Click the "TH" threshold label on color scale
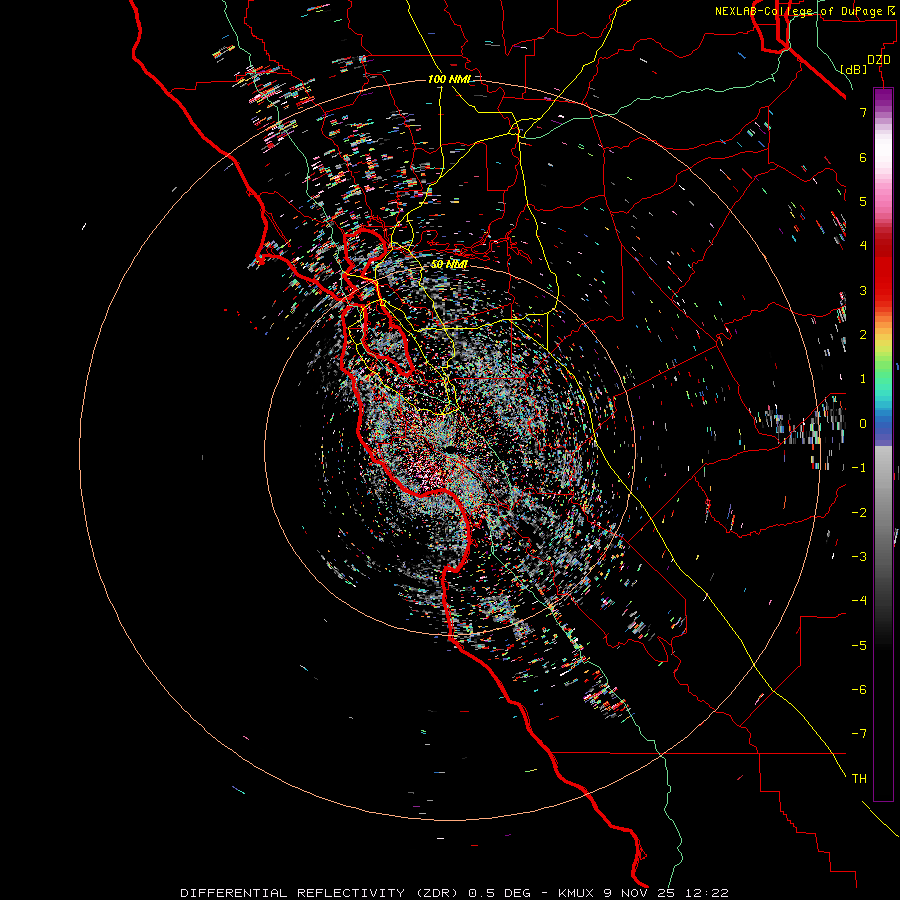Viewport: 900px width, 900px height. click(859, 779)
